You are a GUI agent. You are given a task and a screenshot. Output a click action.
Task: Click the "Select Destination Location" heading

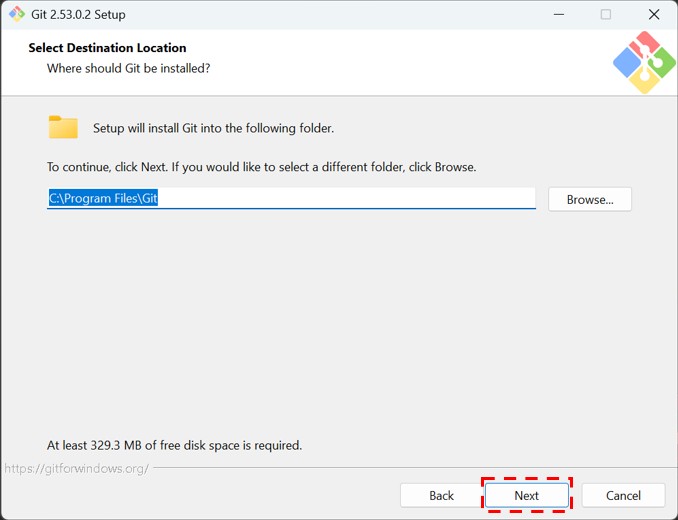tap(107, 47)
